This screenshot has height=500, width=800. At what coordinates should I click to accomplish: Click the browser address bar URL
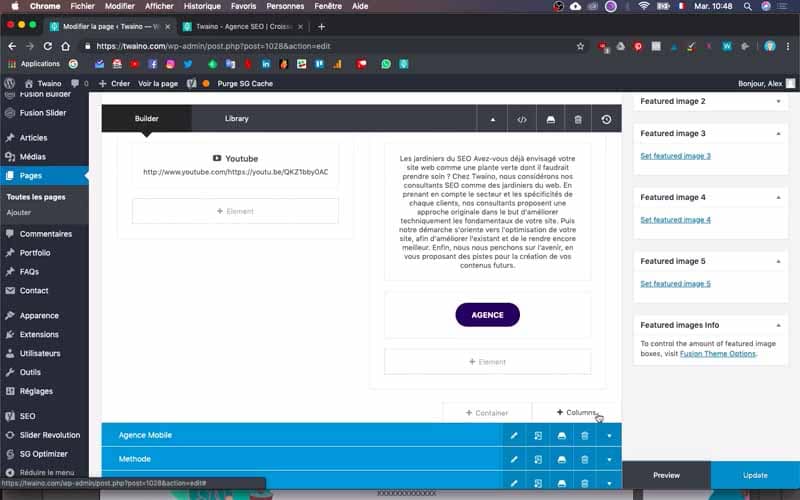click(x=213, y=46)
